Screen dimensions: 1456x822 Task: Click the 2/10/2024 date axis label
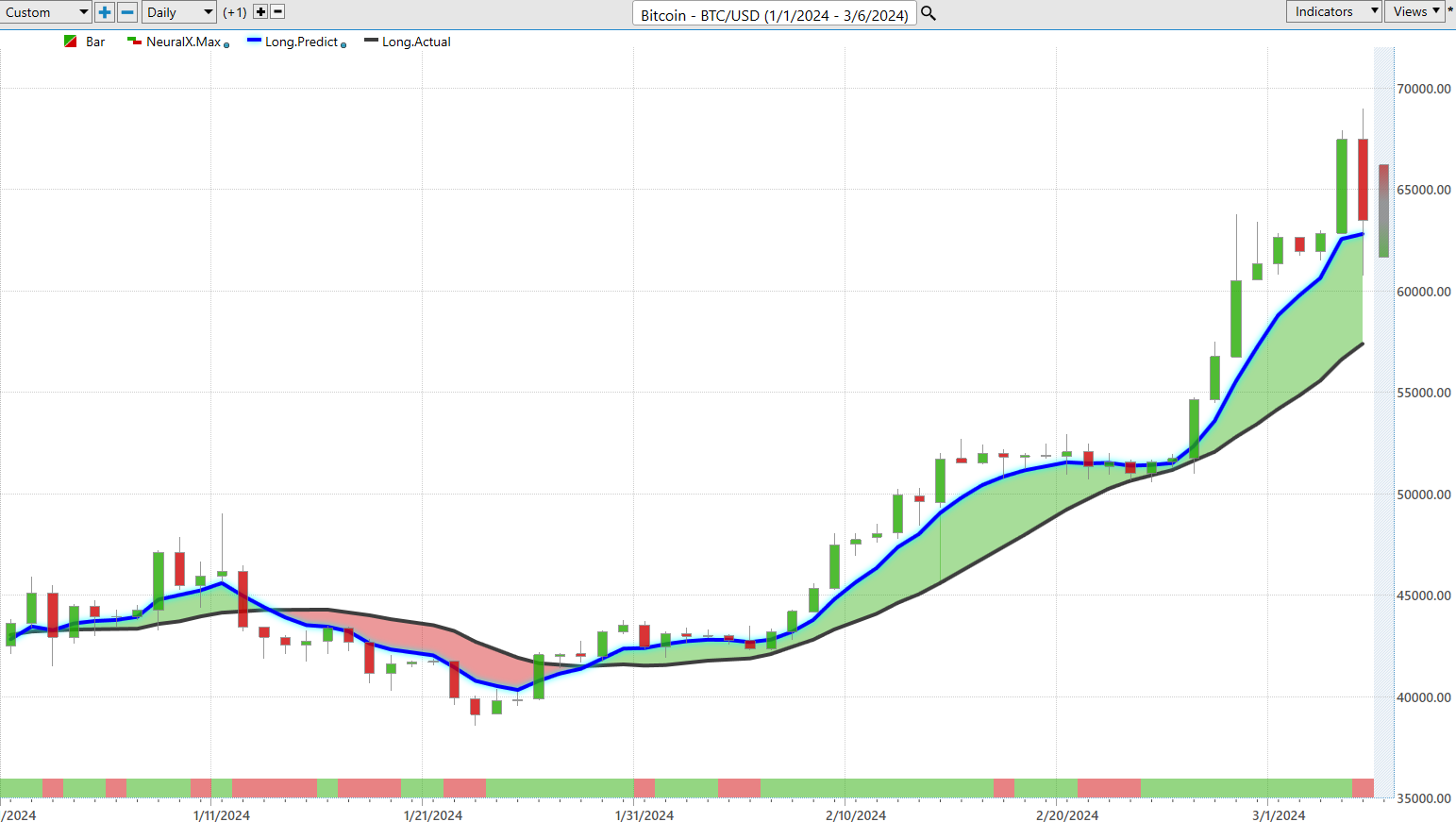(x=856, y=815)
